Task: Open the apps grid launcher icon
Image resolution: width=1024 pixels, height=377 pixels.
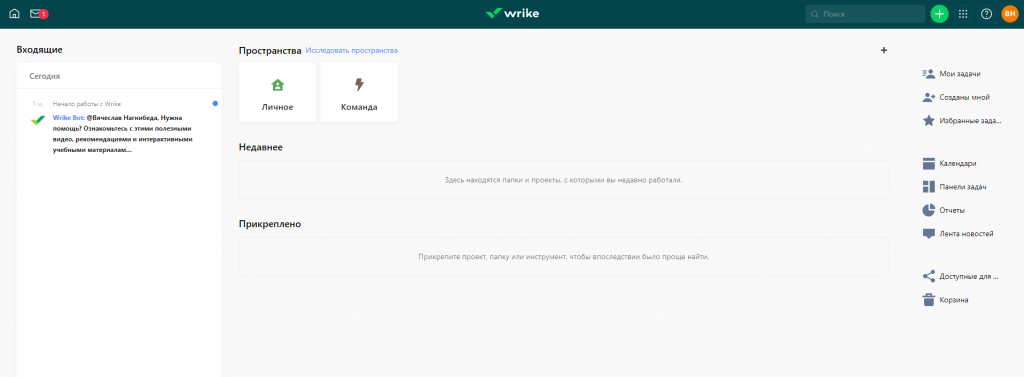Action: click(963, 14)
